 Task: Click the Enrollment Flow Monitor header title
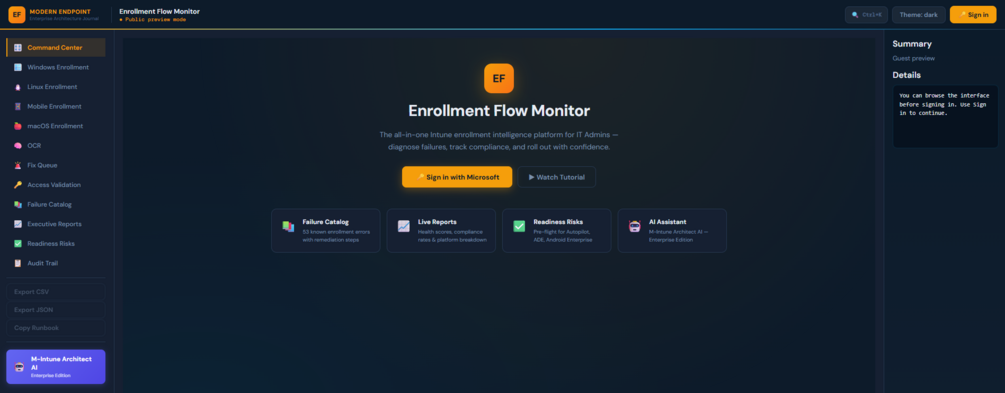pos(159,12)
